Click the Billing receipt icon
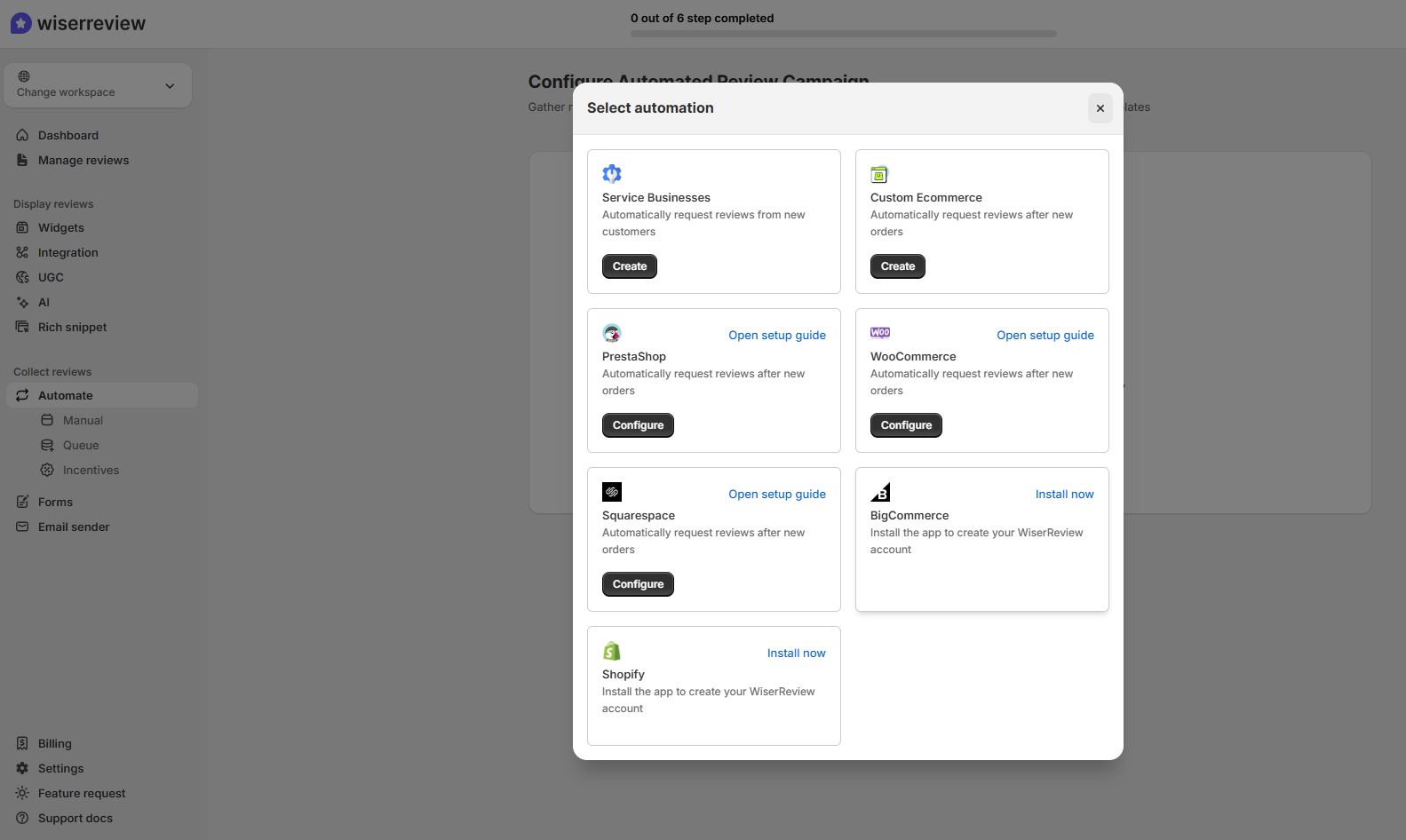 point(22,743)
